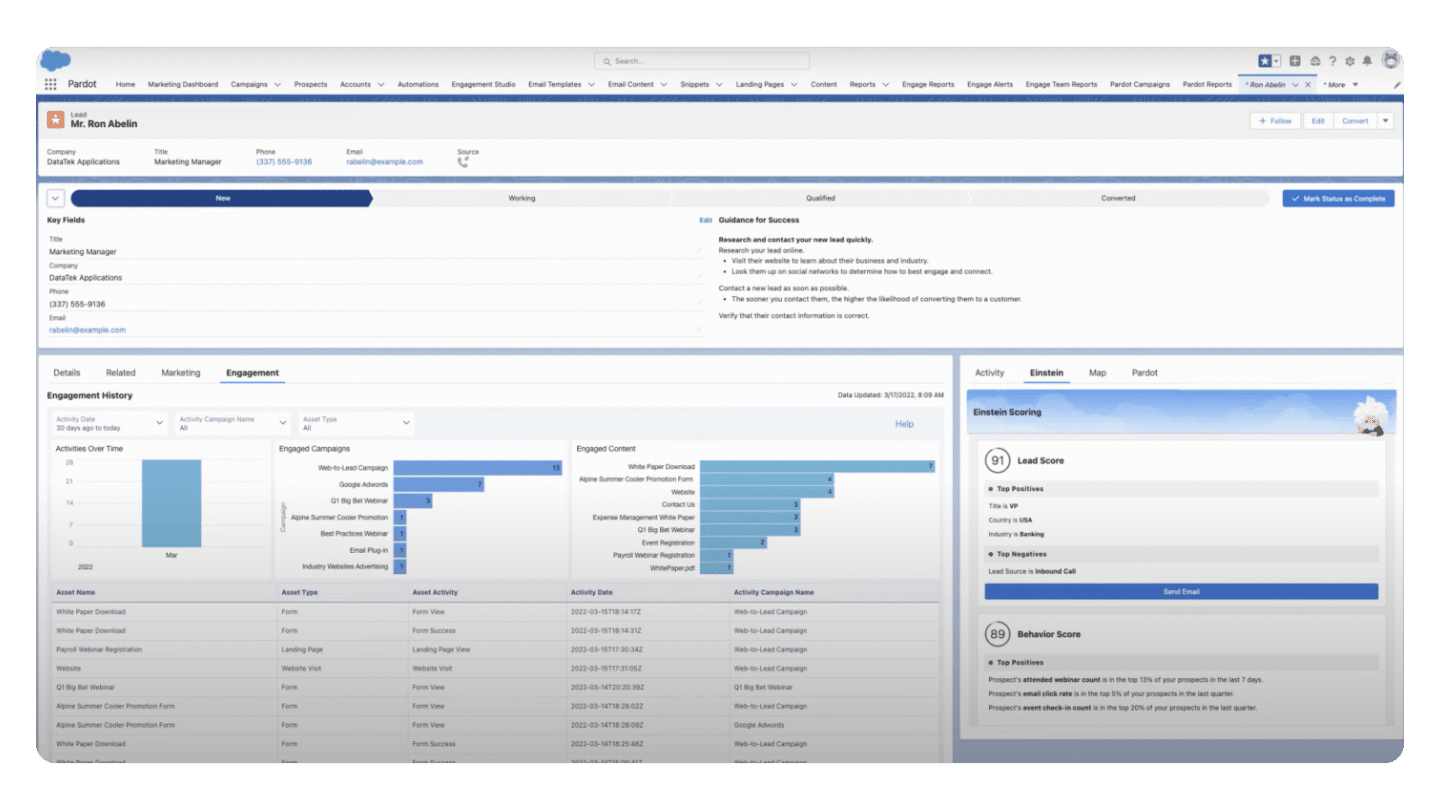Open the Help question mark icon
Viewport: 1440px width, 810px height.
tap(1332, 61)
